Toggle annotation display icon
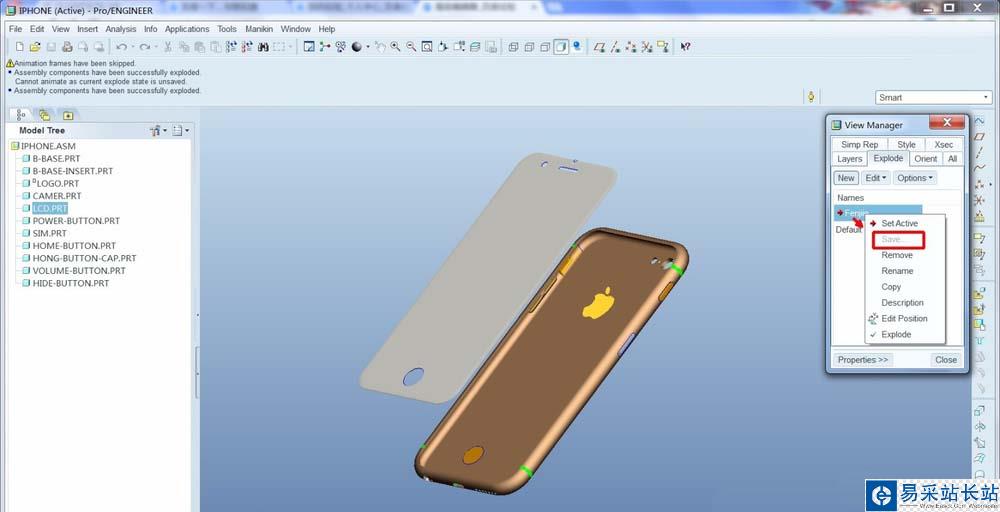 [663, 47]
